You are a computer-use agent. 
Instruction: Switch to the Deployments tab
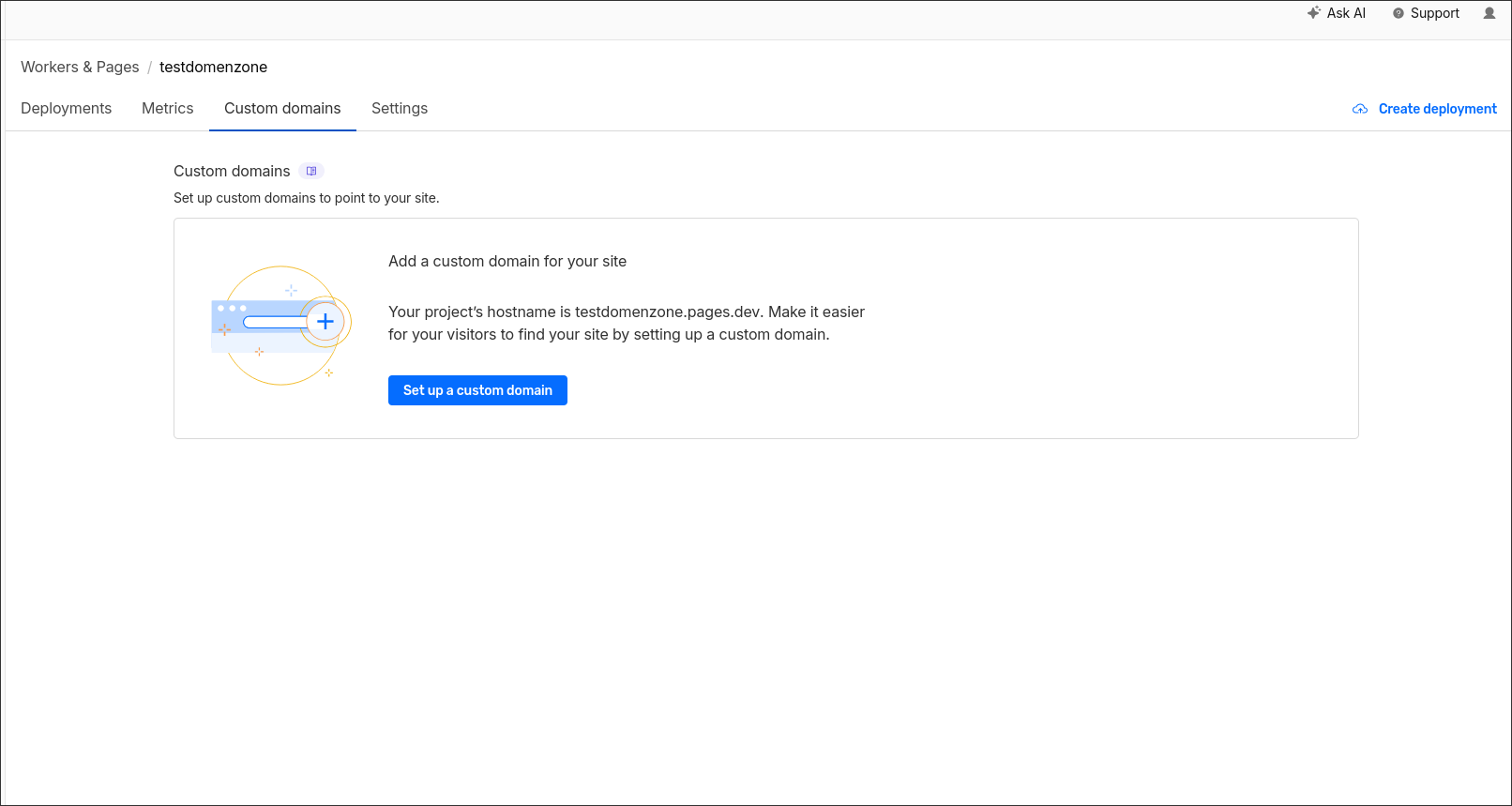coord(66,108)
